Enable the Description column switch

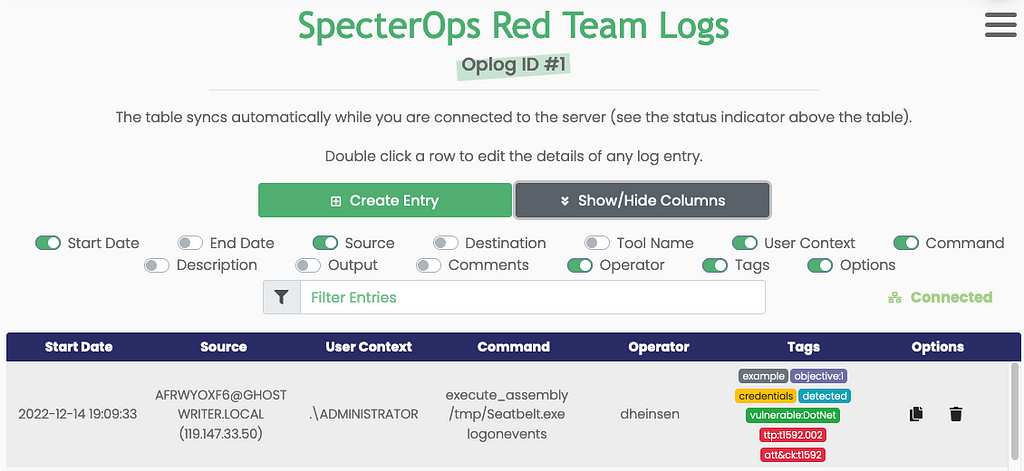[157, 265]
